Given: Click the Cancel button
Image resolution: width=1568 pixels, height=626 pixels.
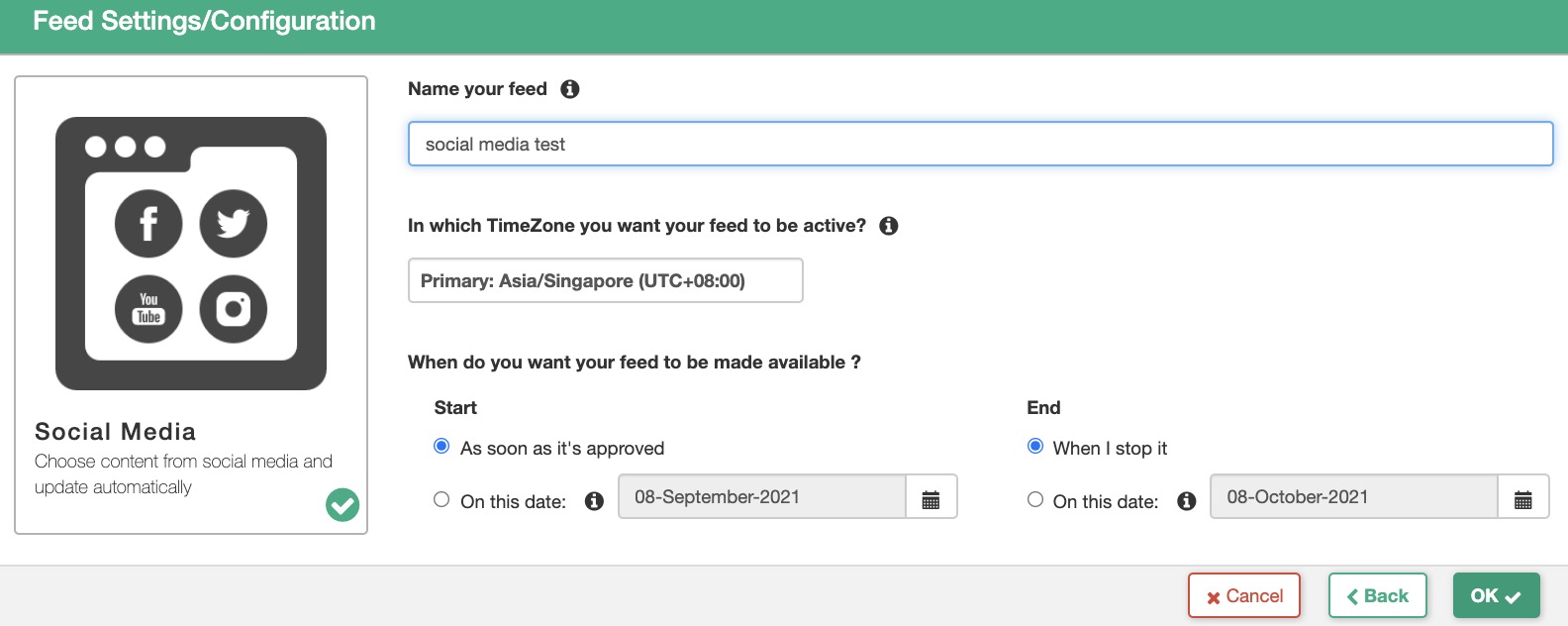Looking at the screenshot, I should click(x=1244, y=595).
